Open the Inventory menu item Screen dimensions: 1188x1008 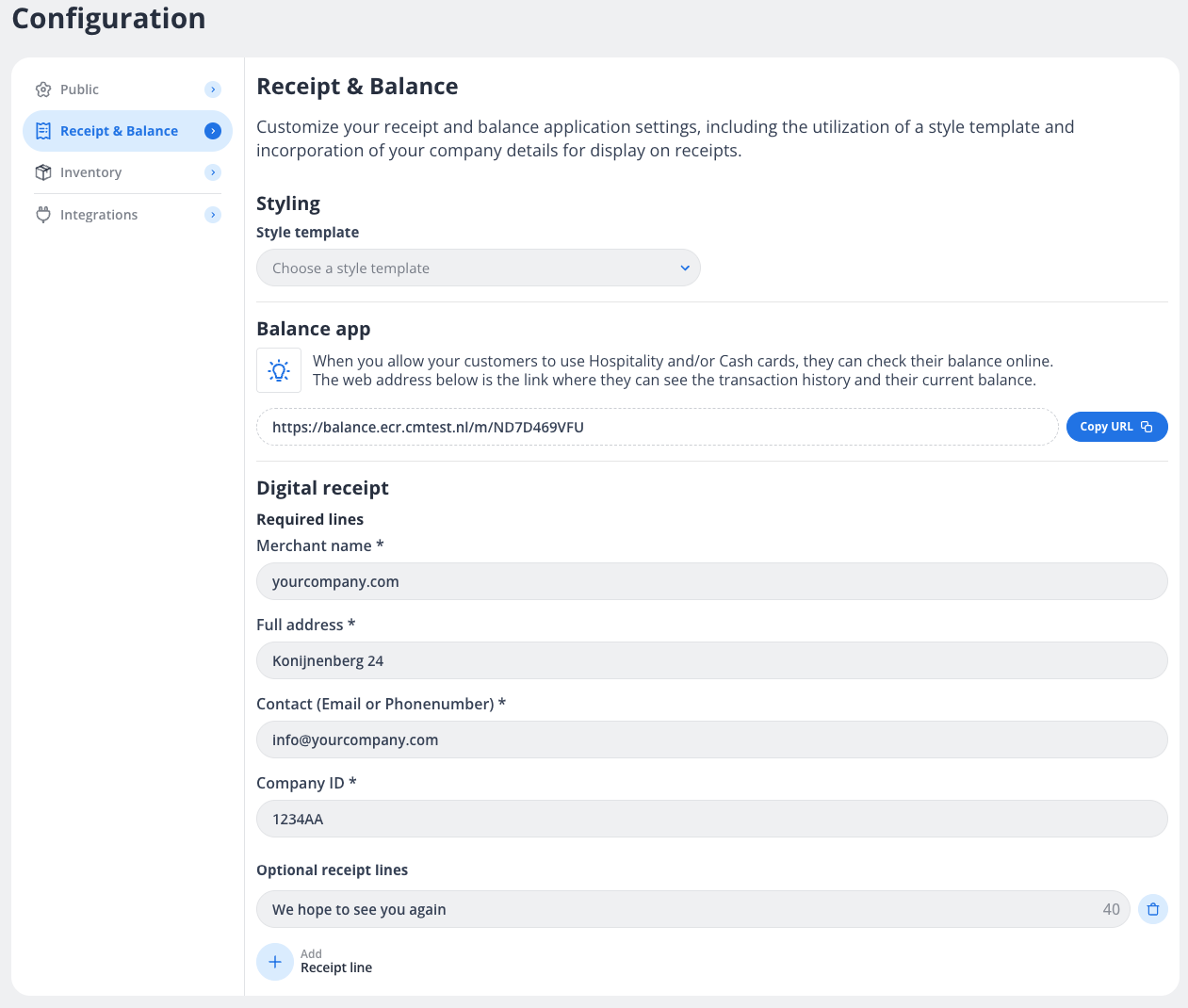(90, 172)
